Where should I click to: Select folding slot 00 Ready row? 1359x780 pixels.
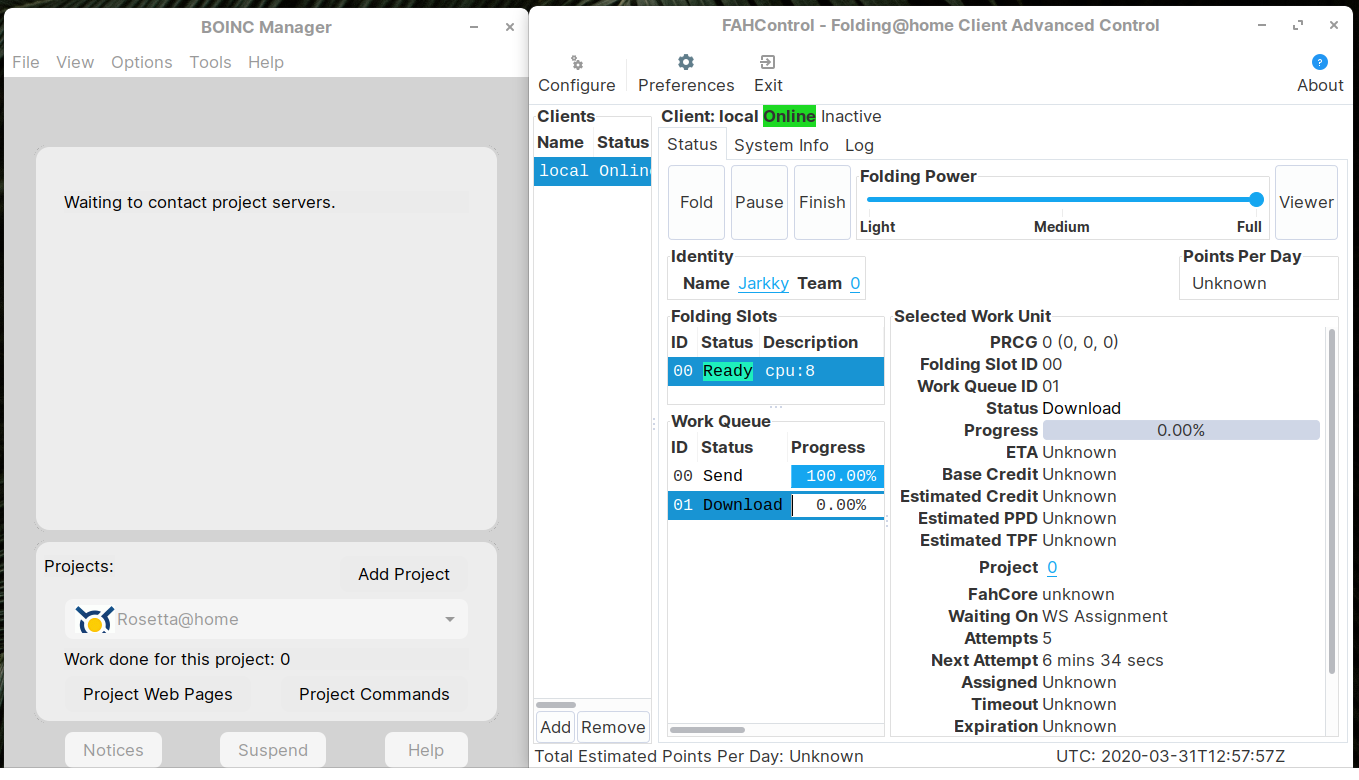click(x=776, y=371)
